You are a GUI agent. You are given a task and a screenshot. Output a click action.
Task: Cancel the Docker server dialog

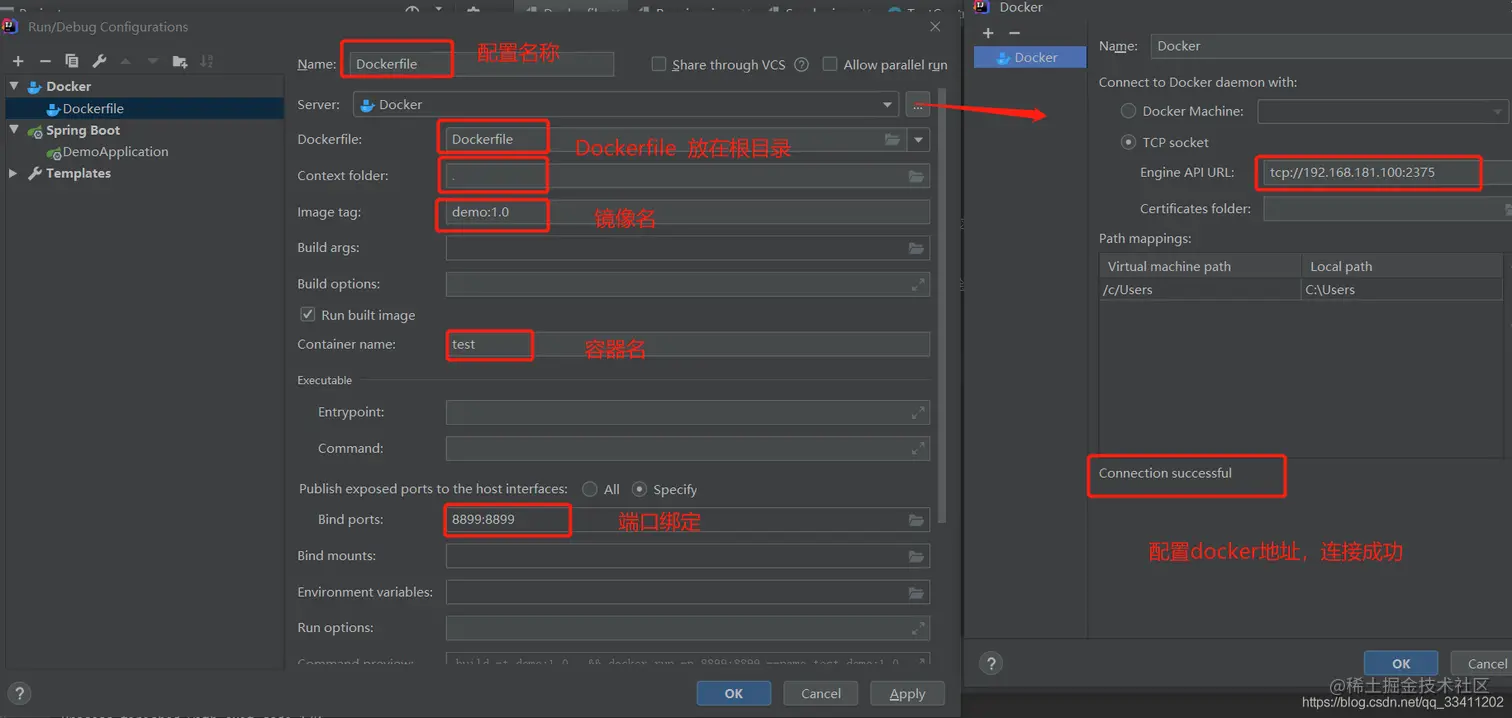1481,663
